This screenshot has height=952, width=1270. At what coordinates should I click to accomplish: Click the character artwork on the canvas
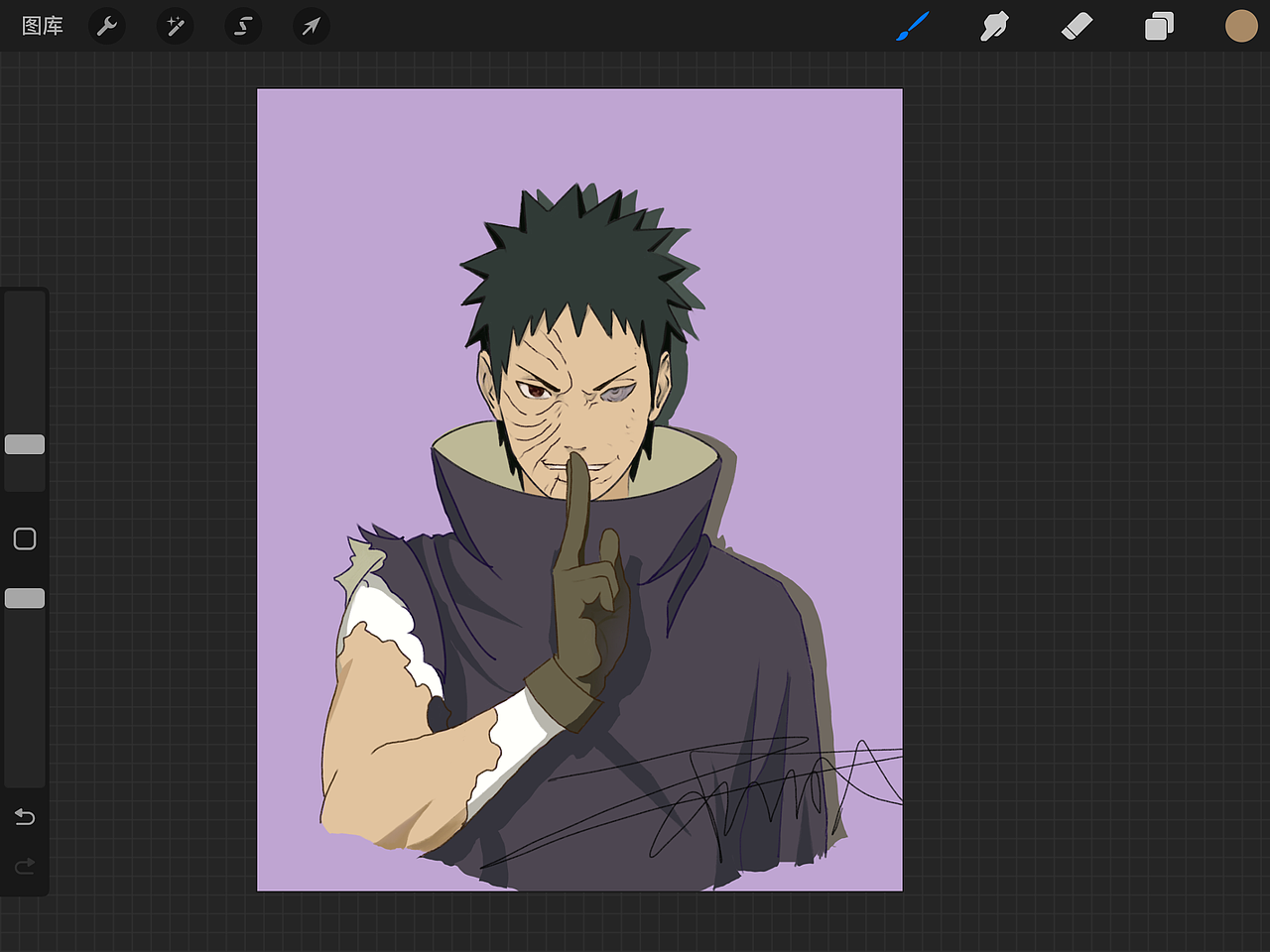585,535
